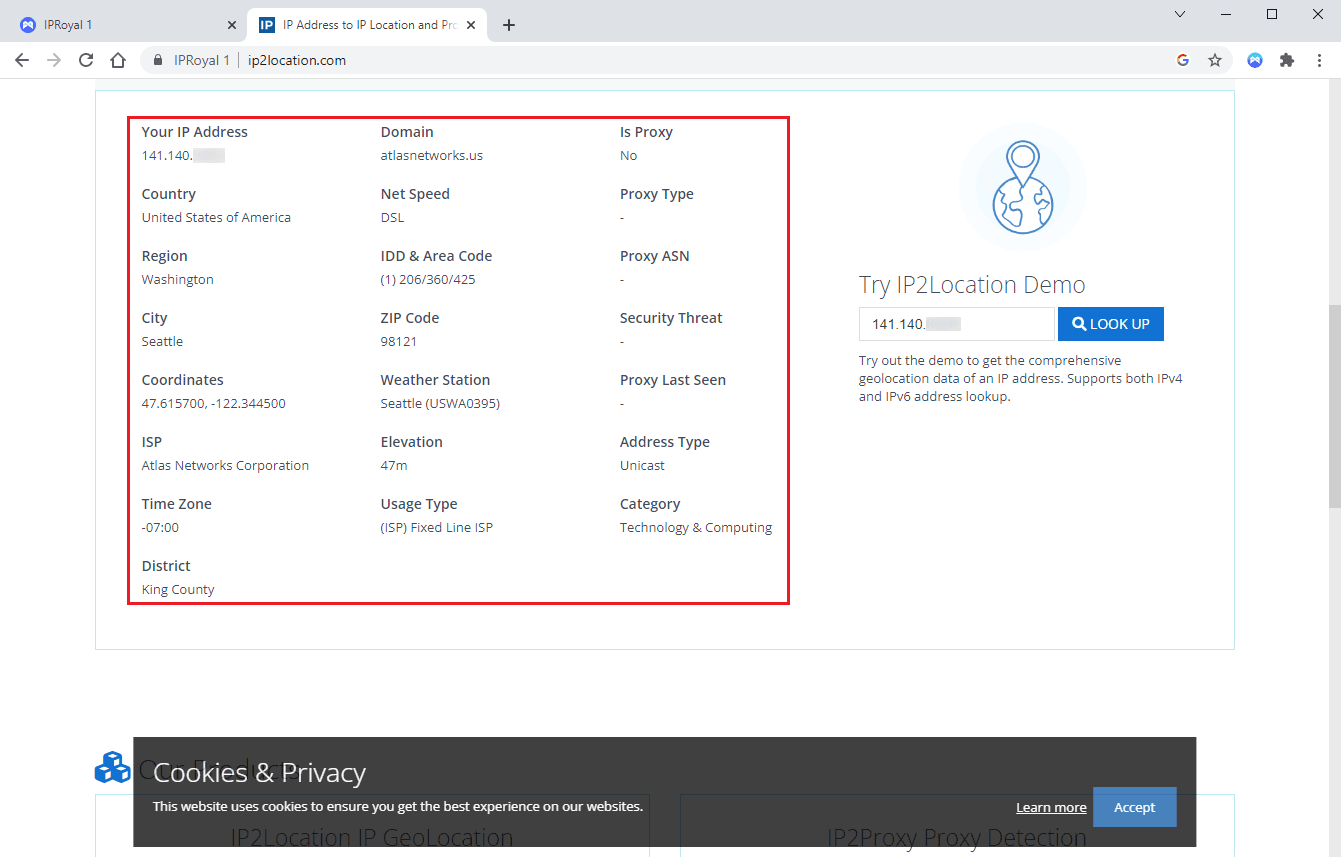The height and width of the screenshot is (857, 1341).
Task: Click the Time Zone value -07:00
Action: pos(160,528)
